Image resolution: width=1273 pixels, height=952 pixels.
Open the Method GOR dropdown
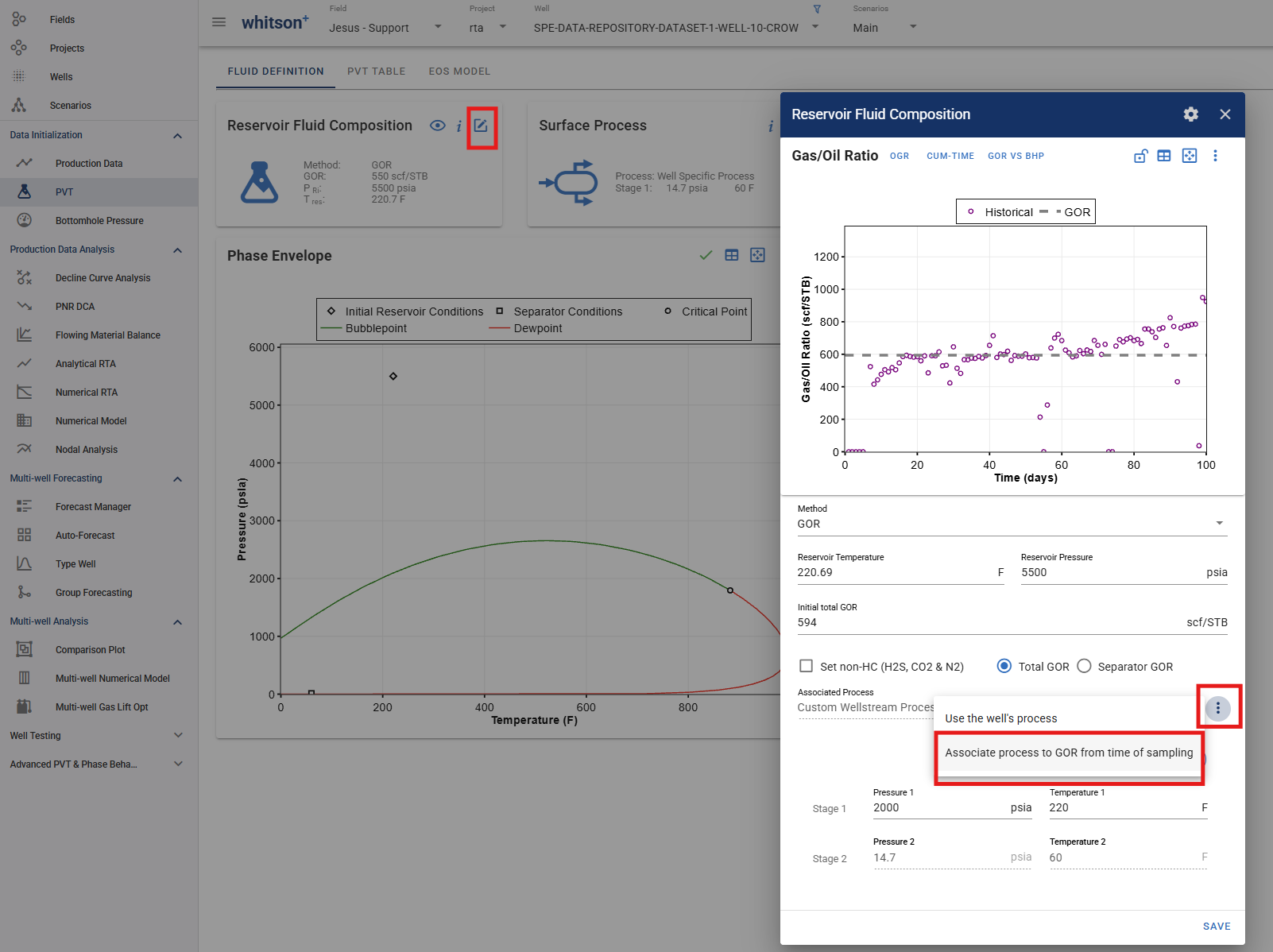pyautogui.click(x=1012, y=524)
